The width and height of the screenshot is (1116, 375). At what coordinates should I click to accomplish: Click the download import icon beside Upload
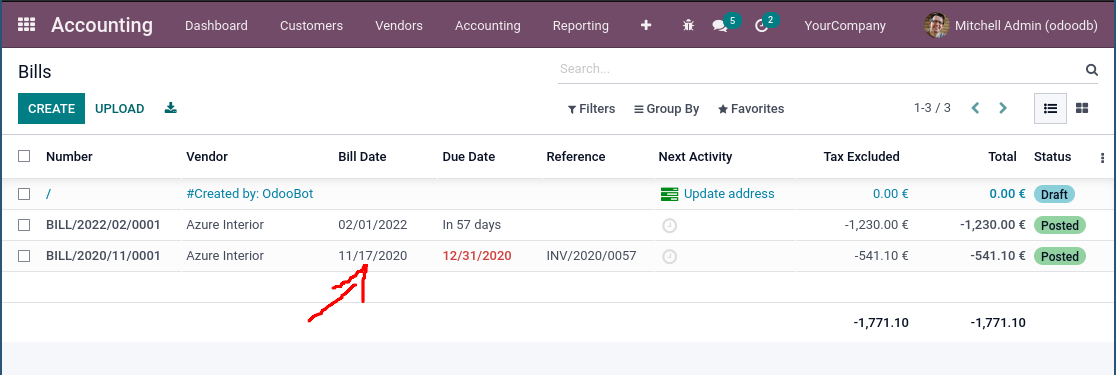click(x=170, y=108)
